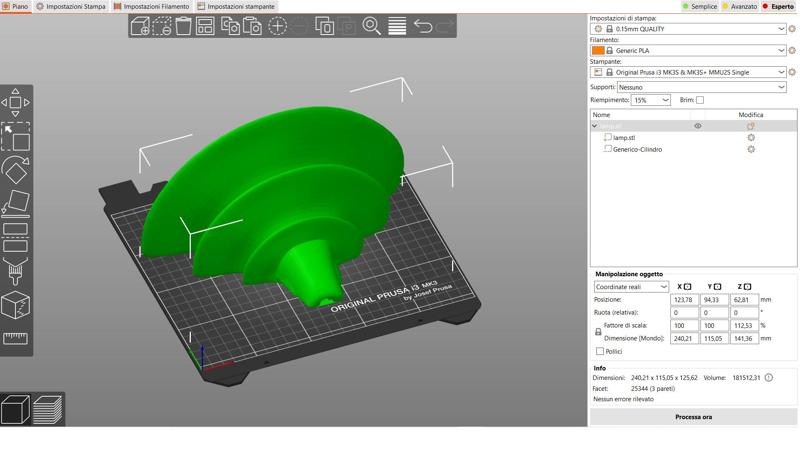Activate the Place on face tool
The width and height of the screenshot is (800, 450).
pos(16,203)
